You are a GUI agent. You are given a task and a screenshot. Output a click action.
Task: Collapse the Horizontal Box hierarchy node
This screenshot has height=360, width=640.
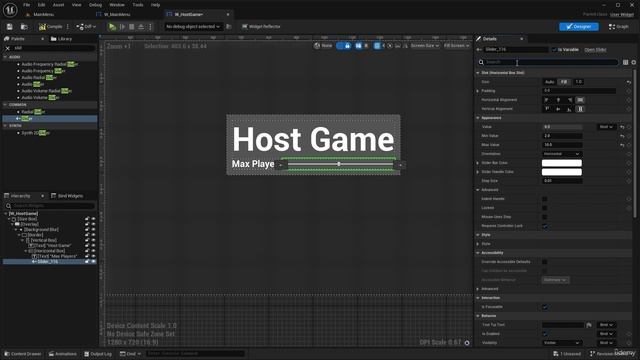26,251
